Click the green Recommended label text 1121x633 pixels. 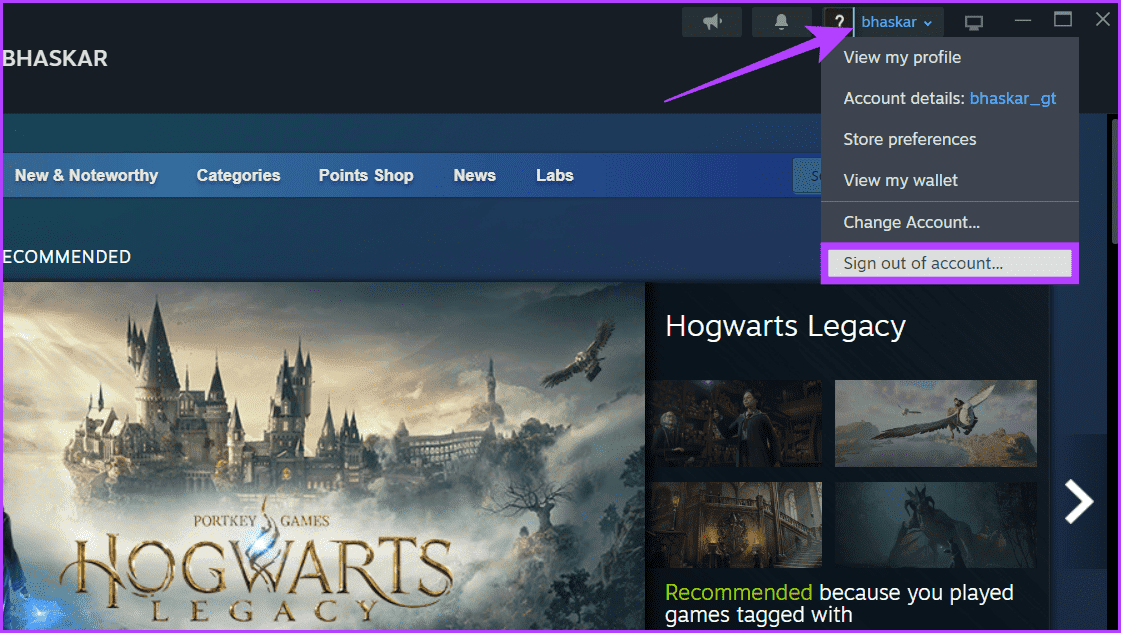[x=739, y=592]
